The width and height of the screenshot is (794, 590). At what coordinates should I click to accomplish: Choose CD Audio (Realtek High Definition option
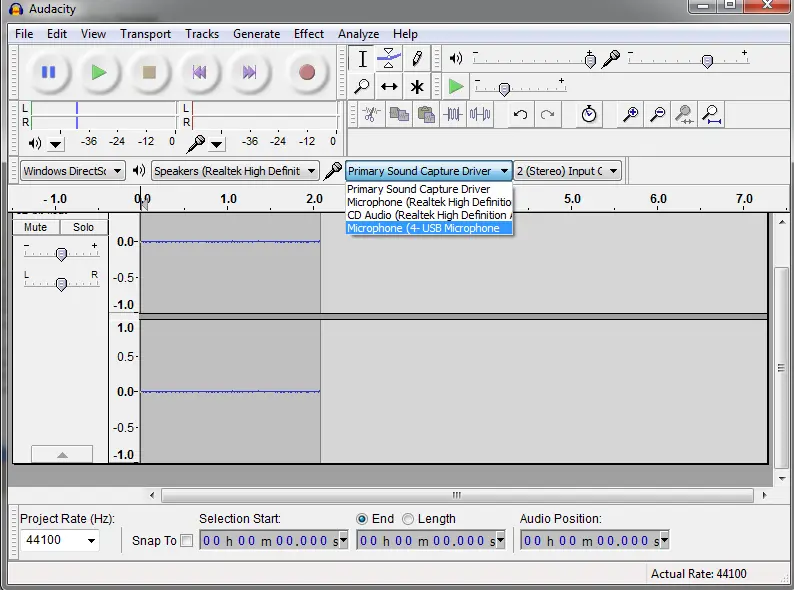click(x=429, y=215)
